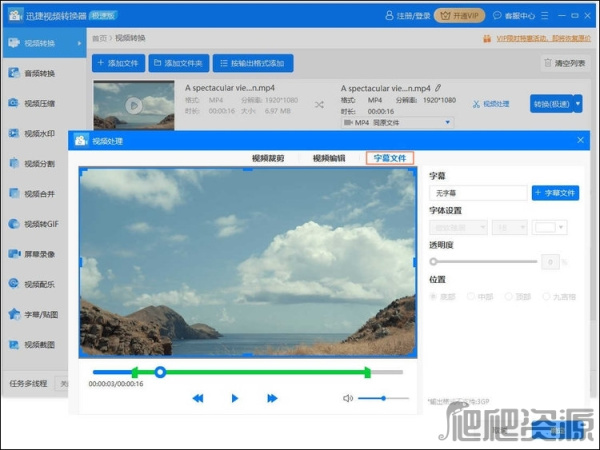Open the 任务多线程 dropdown
Viewport: 600px width, 450px height.
click(61, 383)
